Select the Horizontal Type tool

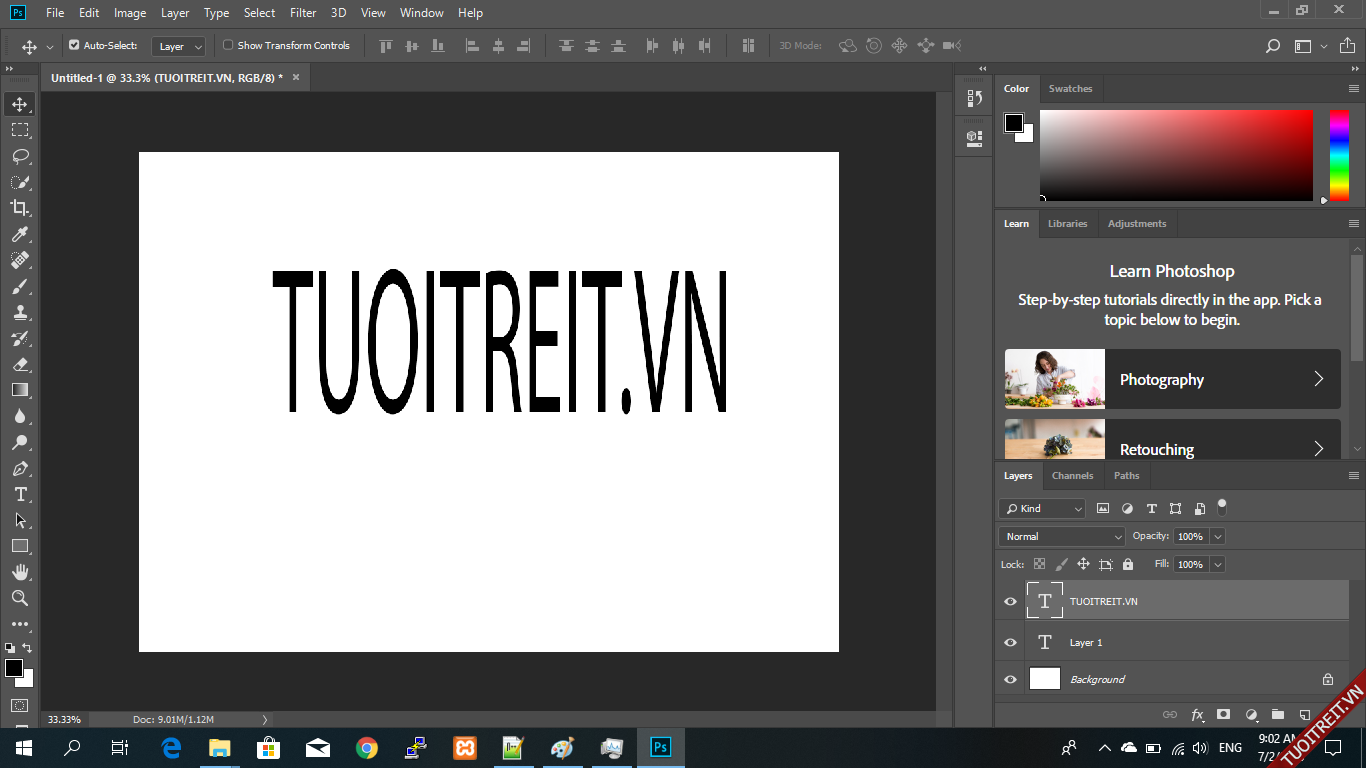[20, 495]
